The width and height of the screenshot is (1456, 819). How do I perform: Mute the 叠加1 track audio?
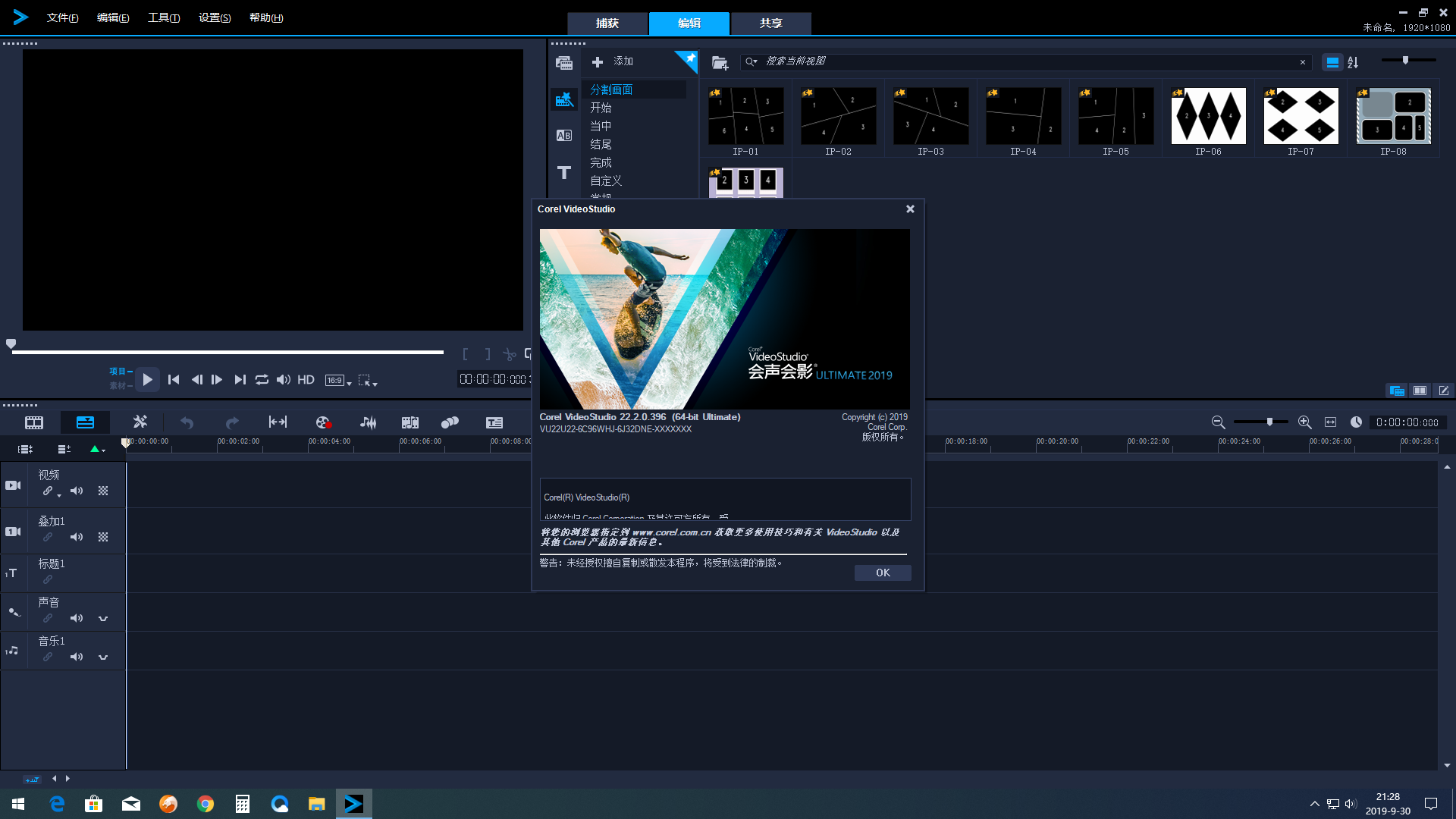(77, 537)
